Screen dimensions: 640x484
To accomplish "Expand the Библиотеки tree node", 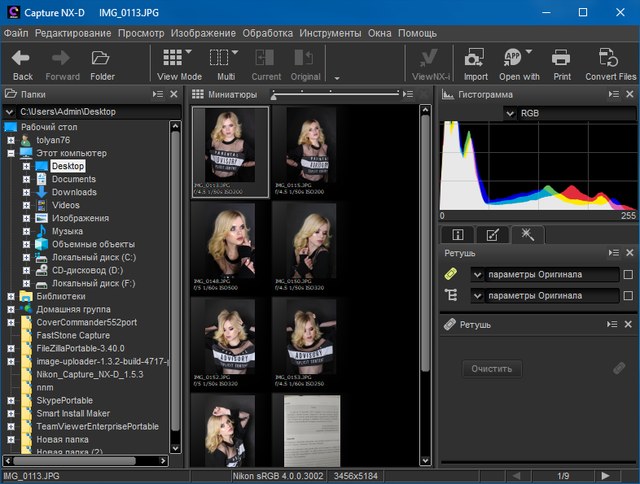I will click(11, 297).
